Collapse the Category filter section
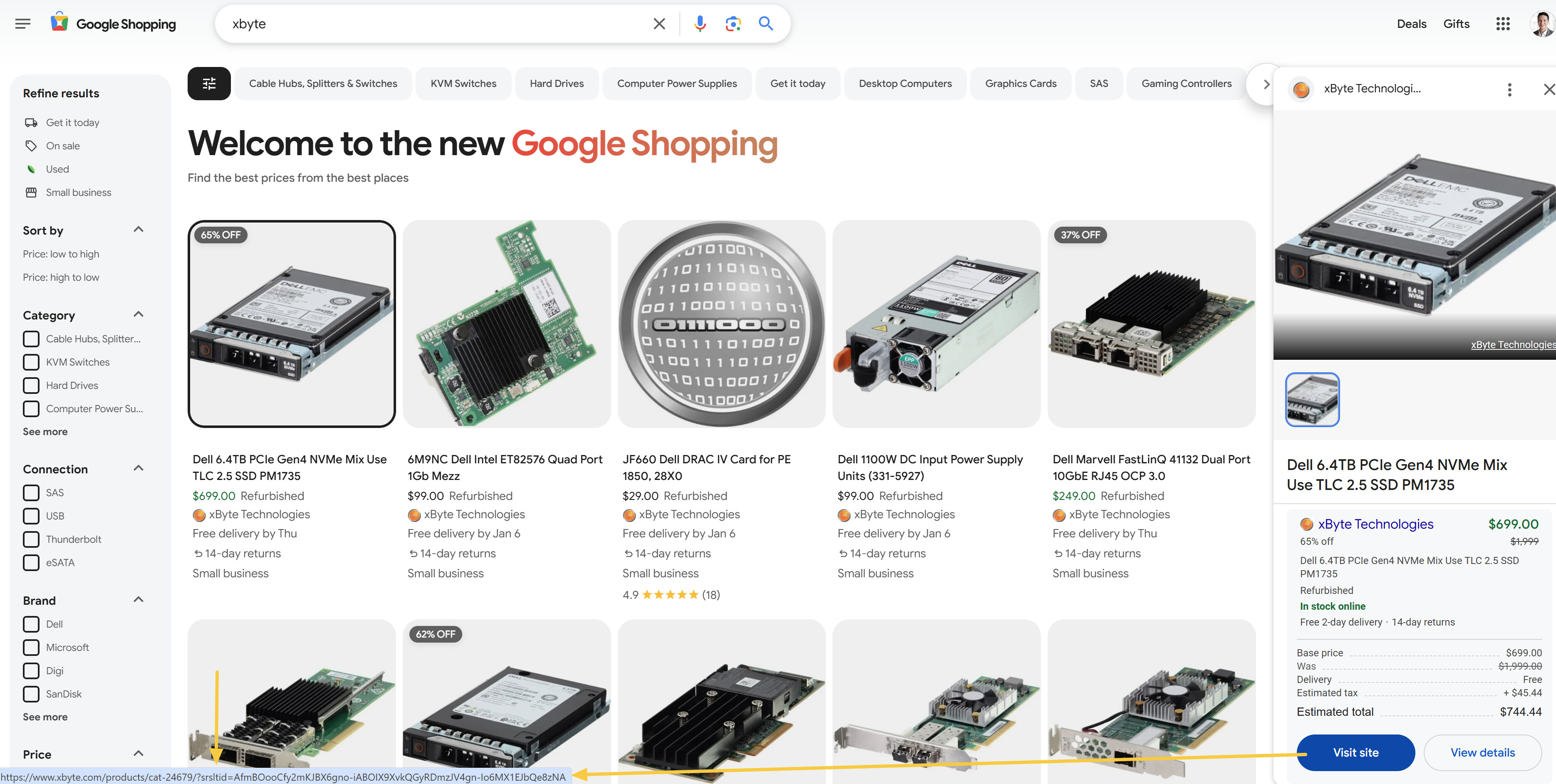This screenshot has width=1556, height=784. [138, 315]
